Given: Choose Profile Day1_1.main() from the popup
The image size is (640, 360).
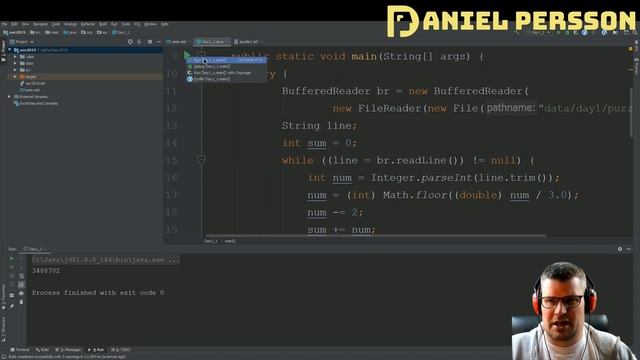Looking at the screenshot, I should 227,79.
